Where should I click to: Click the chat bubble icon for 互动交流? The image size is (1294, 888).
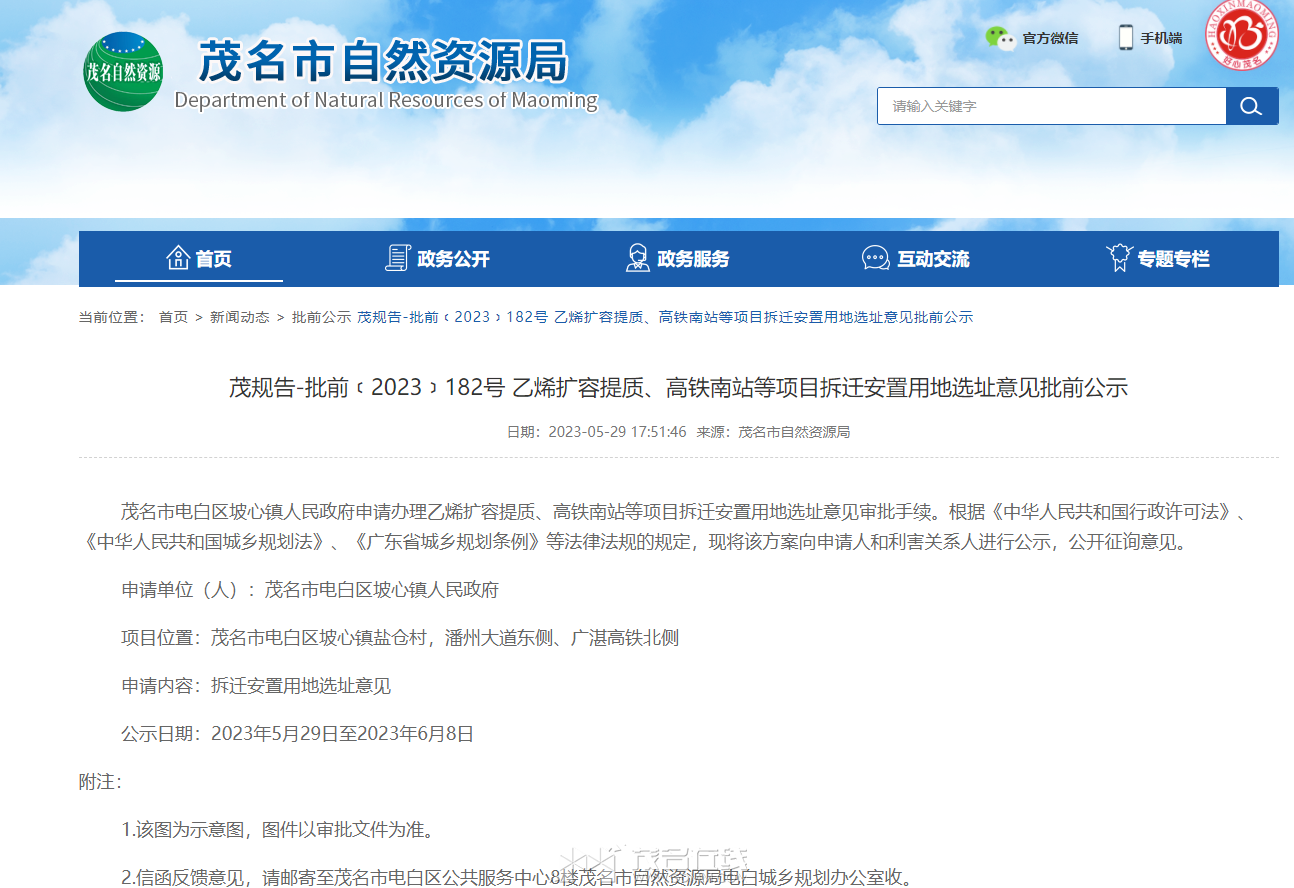[876, 258]
